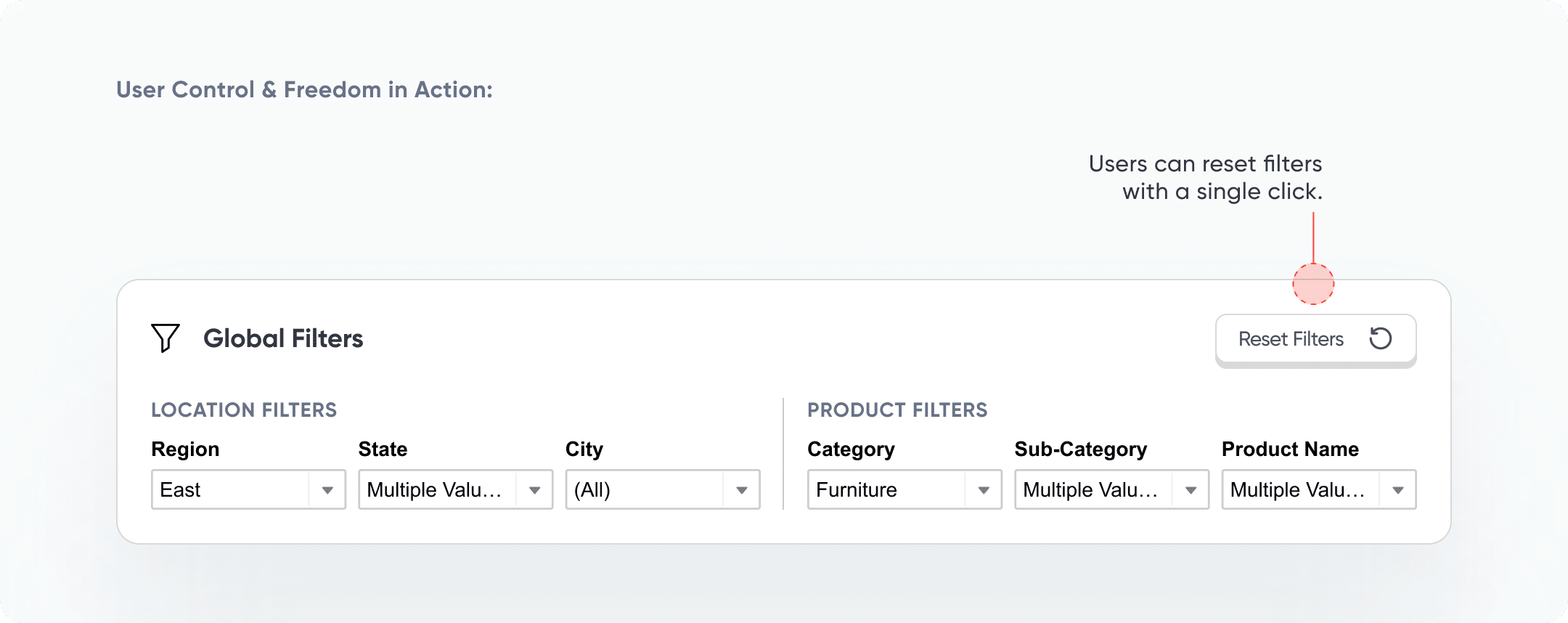Image resolution: width=1568 pixels, height=623 pixels.
Task: Click the LOCATION FILTERS section header
Action: (244, 410)
